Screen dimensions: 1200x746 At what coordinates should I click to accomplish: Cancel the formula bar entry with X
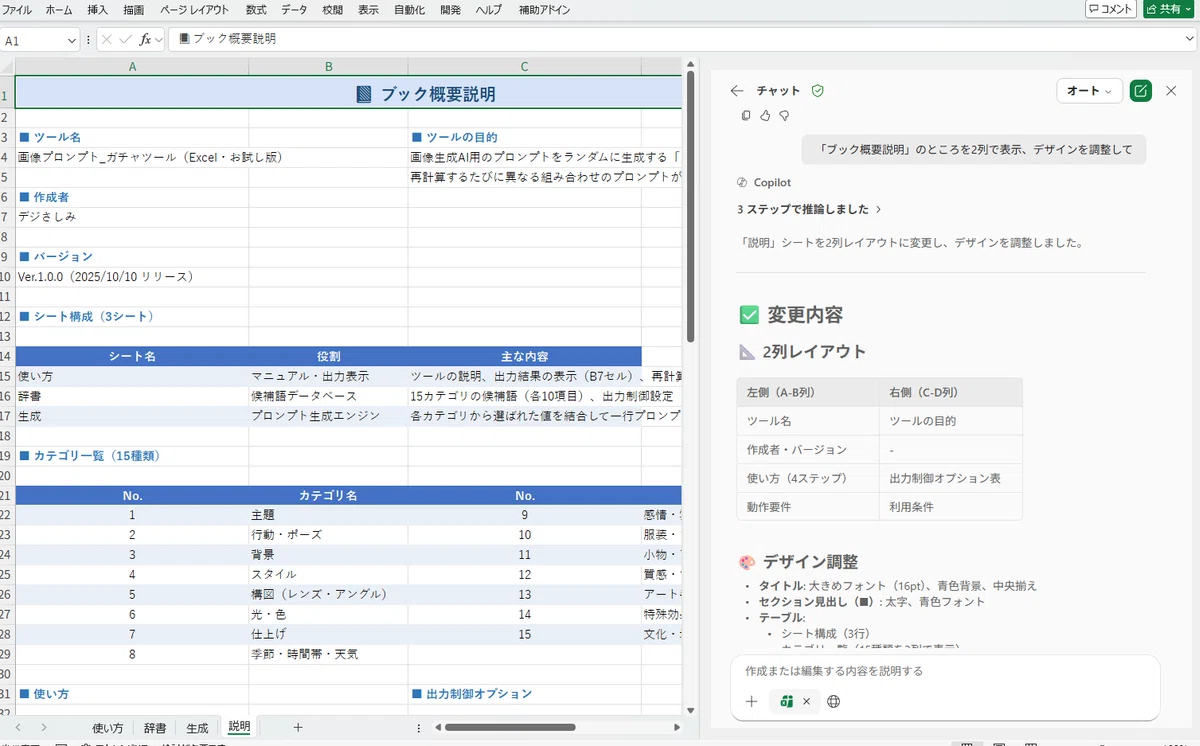(106, 39)
